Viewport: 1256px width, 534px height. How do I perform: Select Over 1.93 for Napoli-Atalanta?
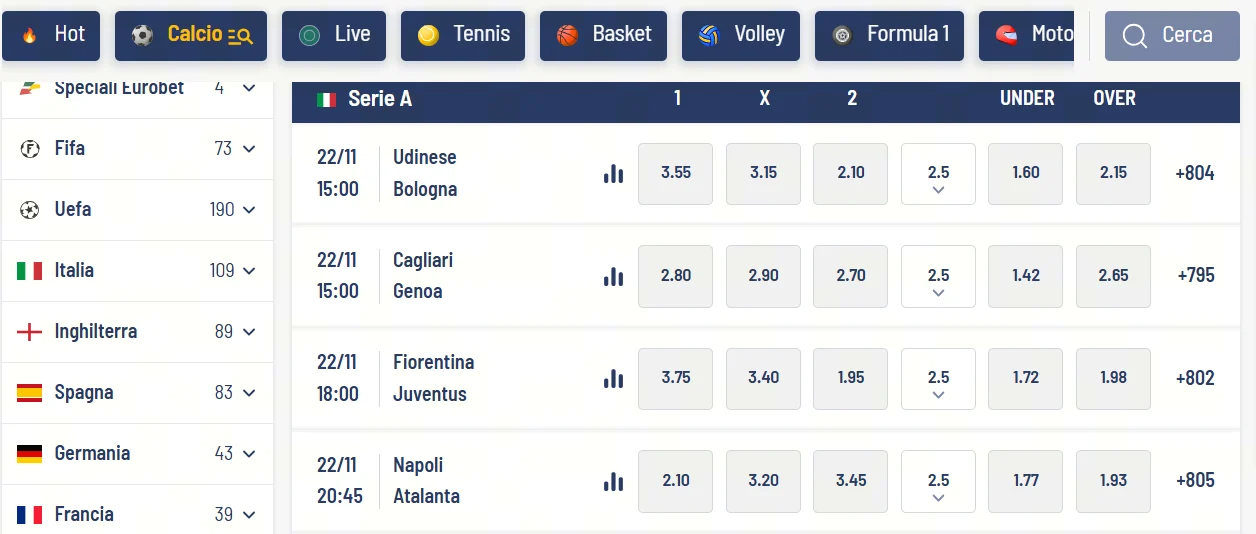pyautogui.click(x=1113, y=481)
